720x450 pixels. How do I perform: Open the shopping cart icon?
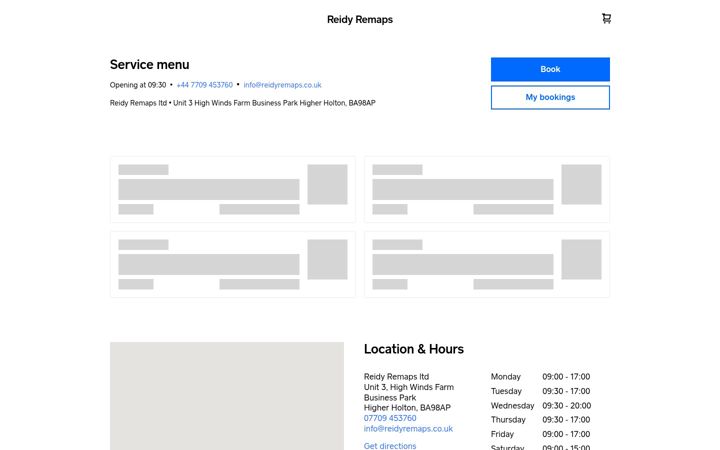click(606, 18)
